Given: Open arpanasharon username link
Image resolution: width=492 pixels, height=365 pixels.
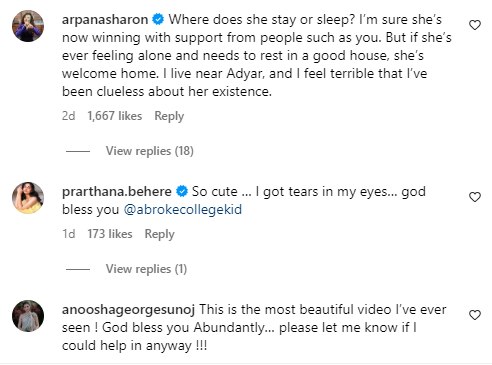Looking at the screenshot, I should (105, 19).
